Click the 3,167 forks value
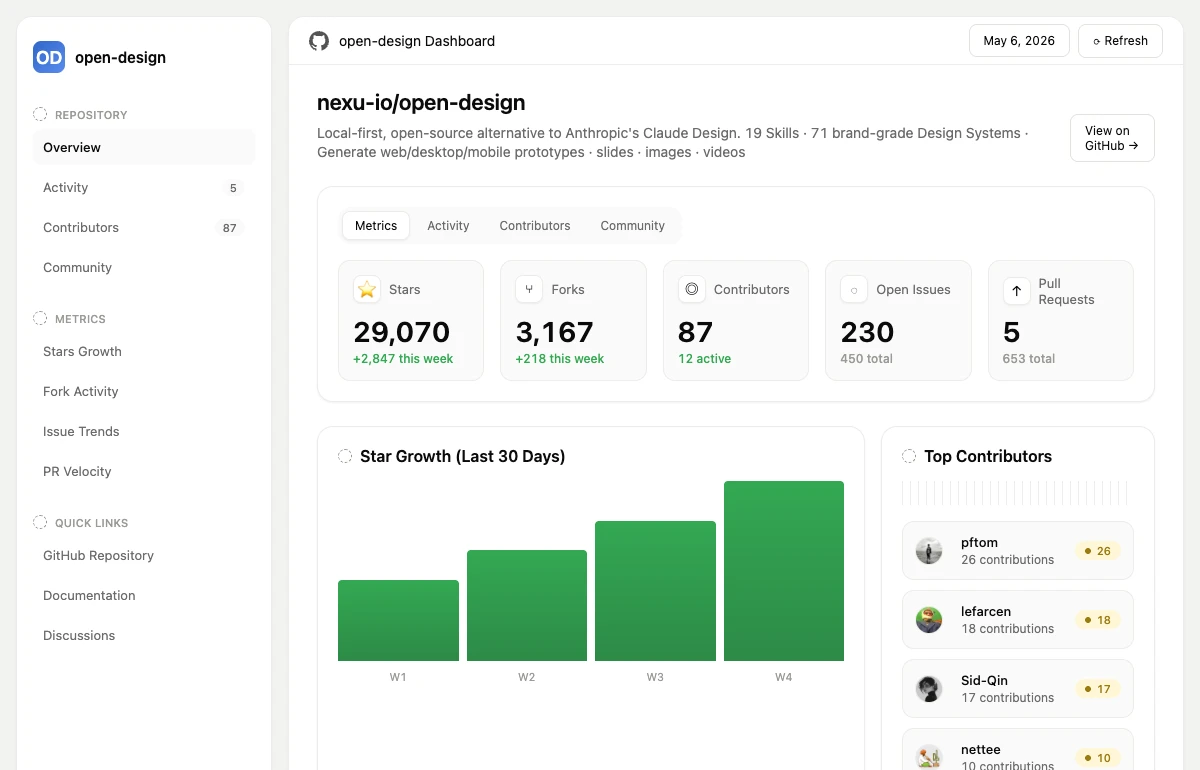 point(555,332)
